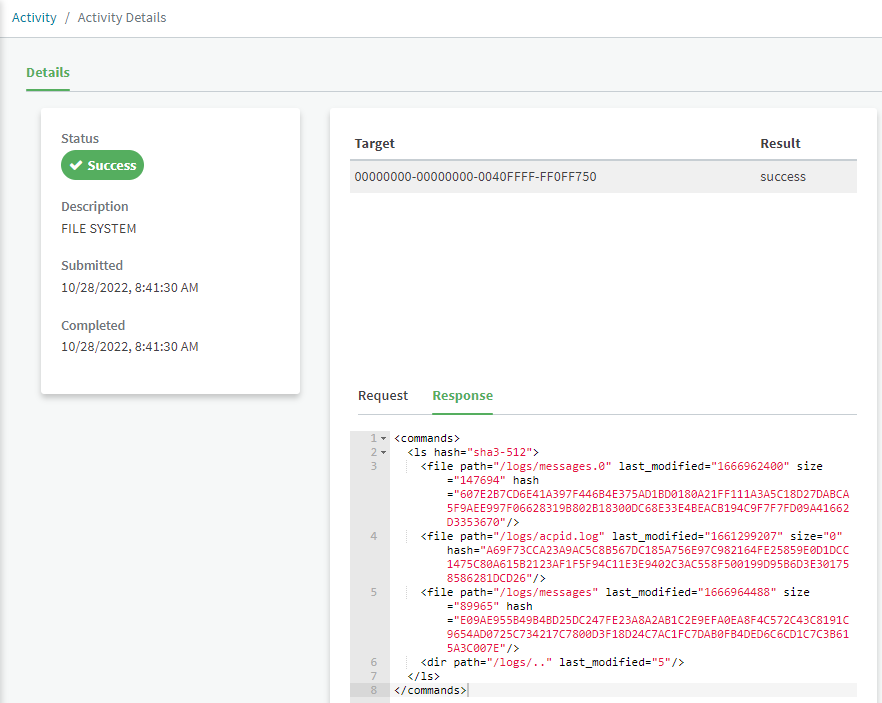
Task: Click line number 3 in the code gutter
Action: click(x=373, y=466)
